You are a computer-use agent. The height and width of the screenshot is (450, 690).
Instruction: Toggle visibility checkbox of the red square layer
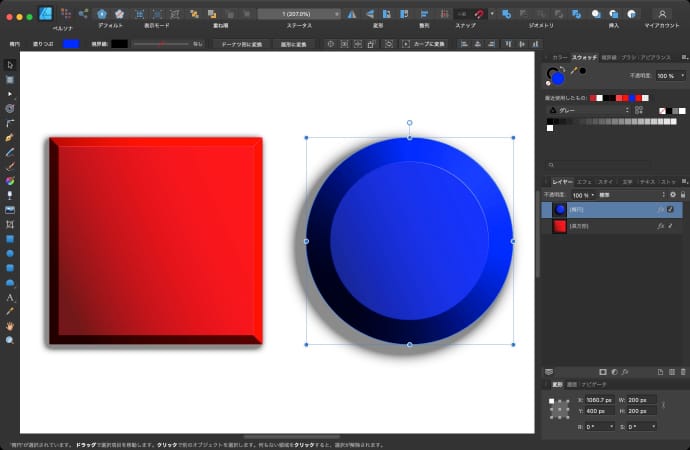pyautogui.click(x=670, y=227)
